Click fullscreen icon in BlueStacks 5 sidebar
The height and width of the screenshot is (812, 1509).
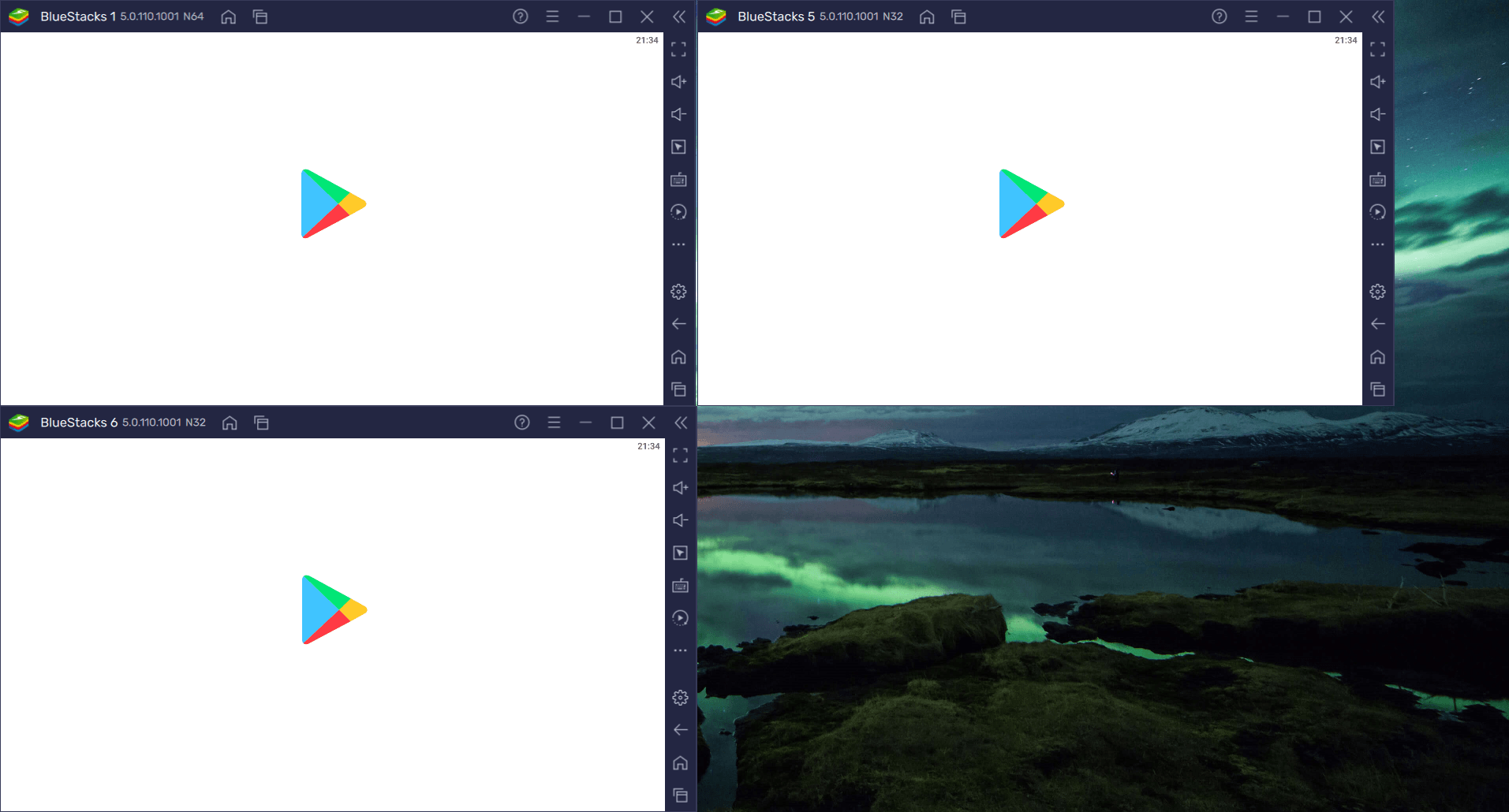tap(1377, 50)
